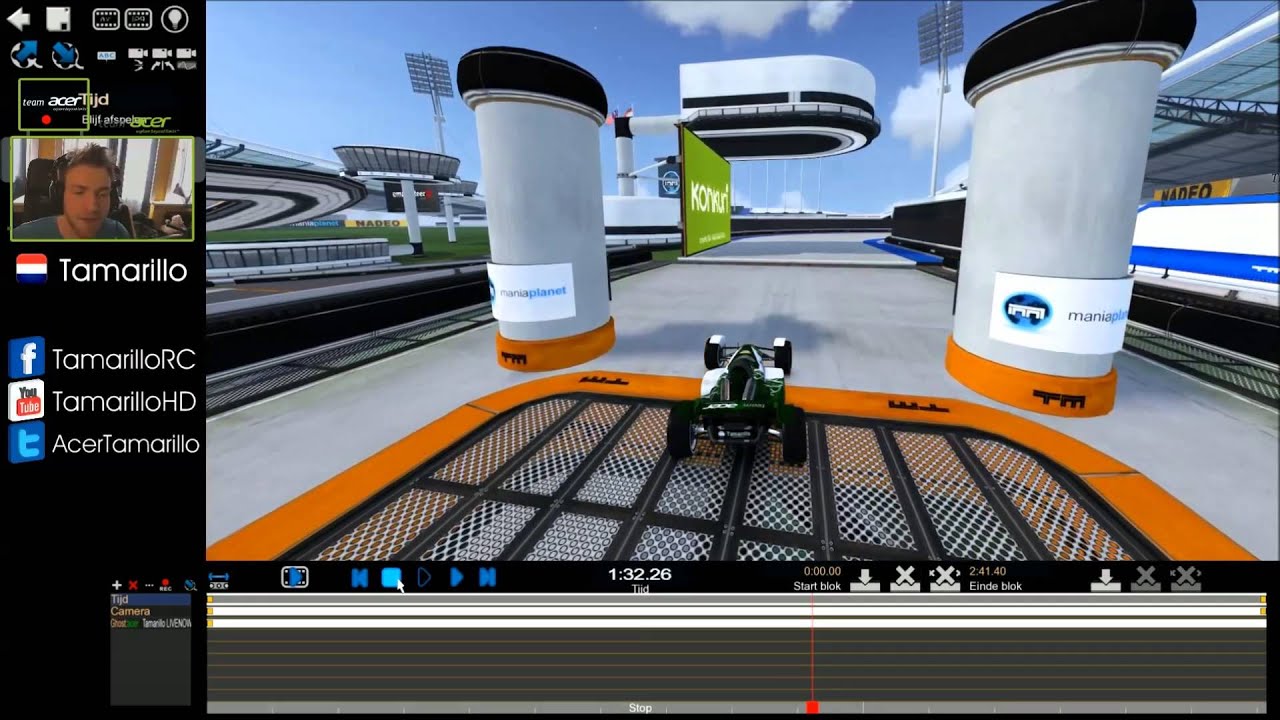Click the Tijd label under the timer

640,589
